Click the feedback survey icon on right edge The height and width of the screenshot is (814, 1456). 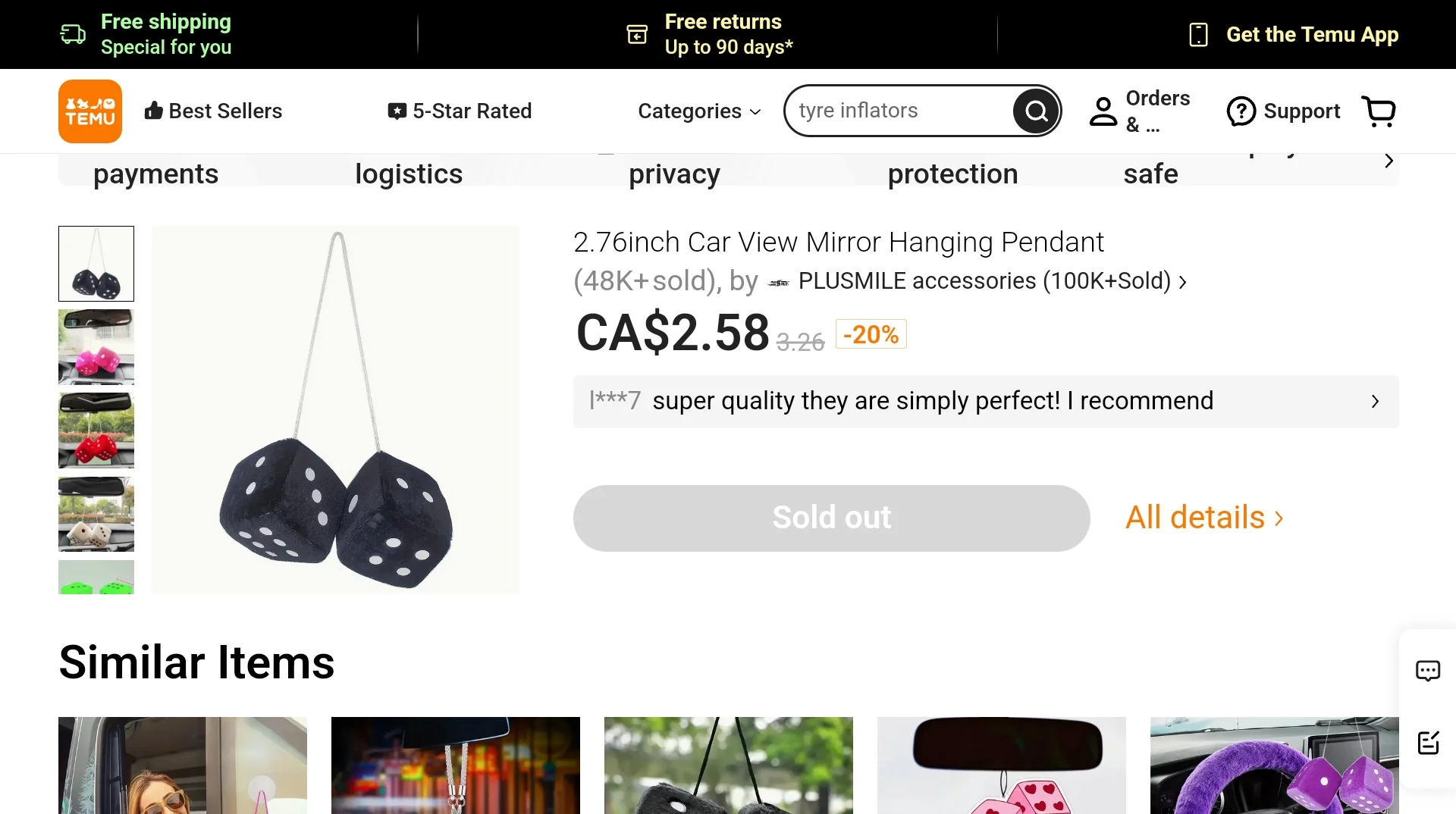tap(1429, 743)
